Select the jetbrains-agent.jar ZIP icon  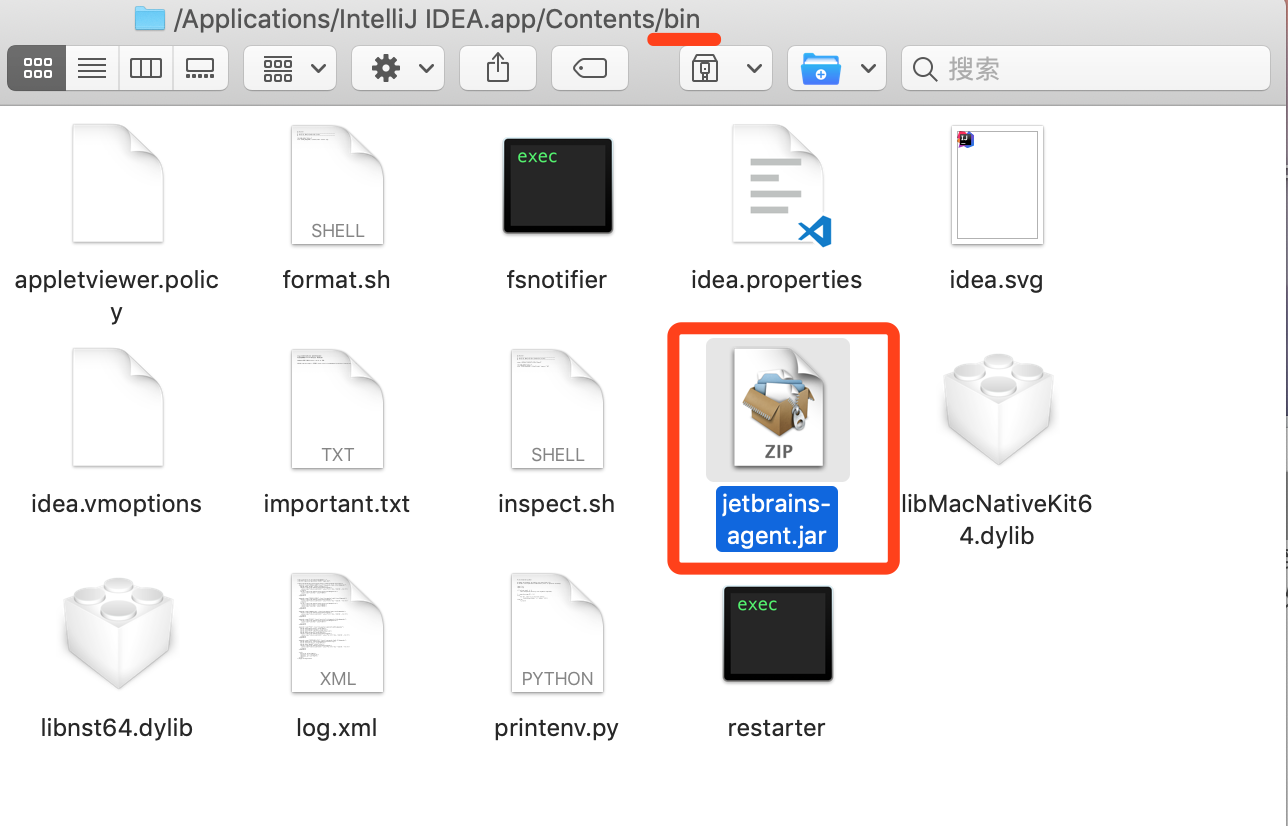[x=778, y=408]
